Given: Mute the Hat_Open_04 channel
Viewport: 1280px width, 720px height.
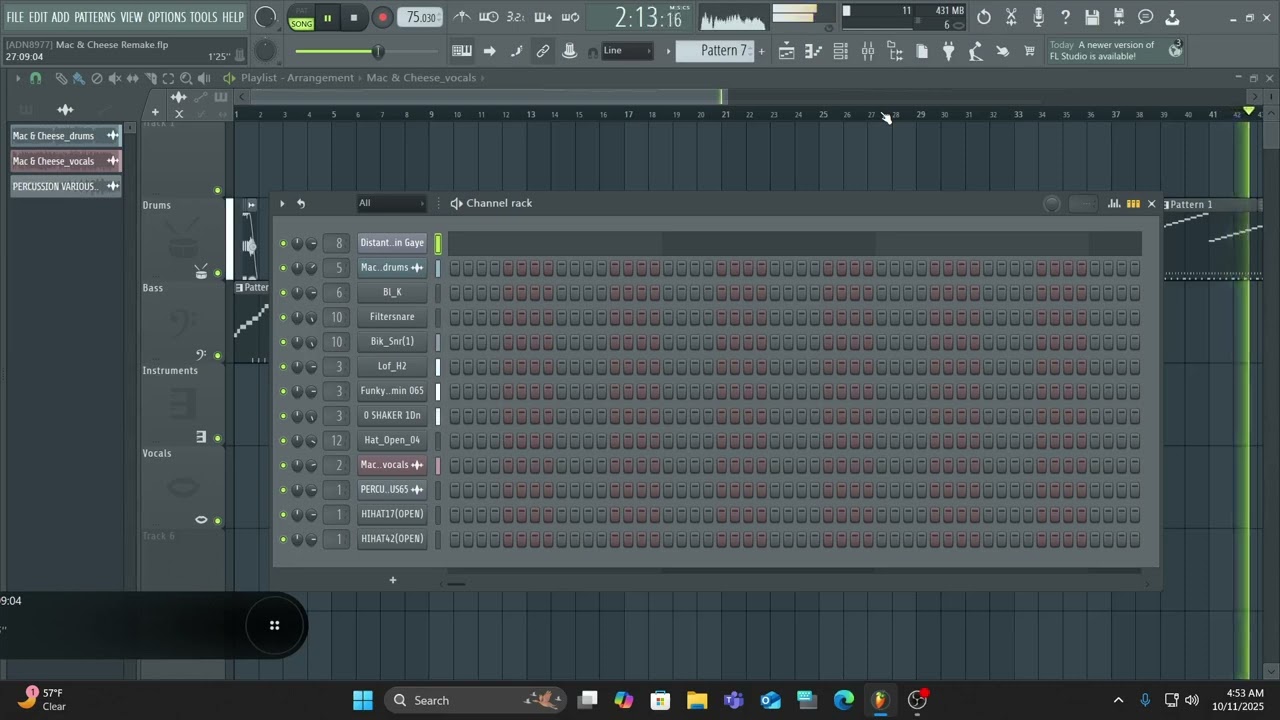Looking at the screenshot, I should pyautogui.click(x=283, y=440).
